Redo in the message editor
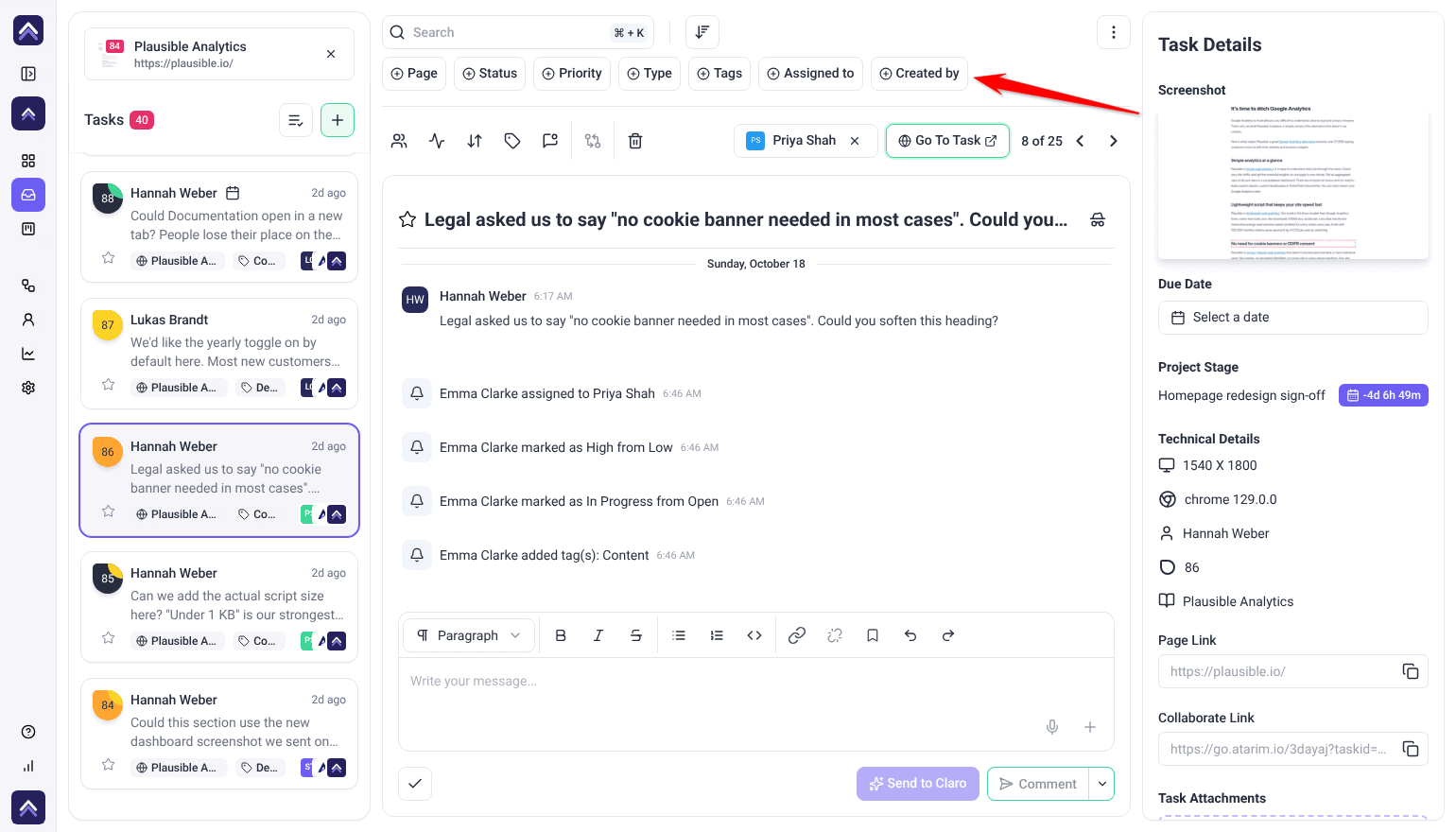 [948, 635]
